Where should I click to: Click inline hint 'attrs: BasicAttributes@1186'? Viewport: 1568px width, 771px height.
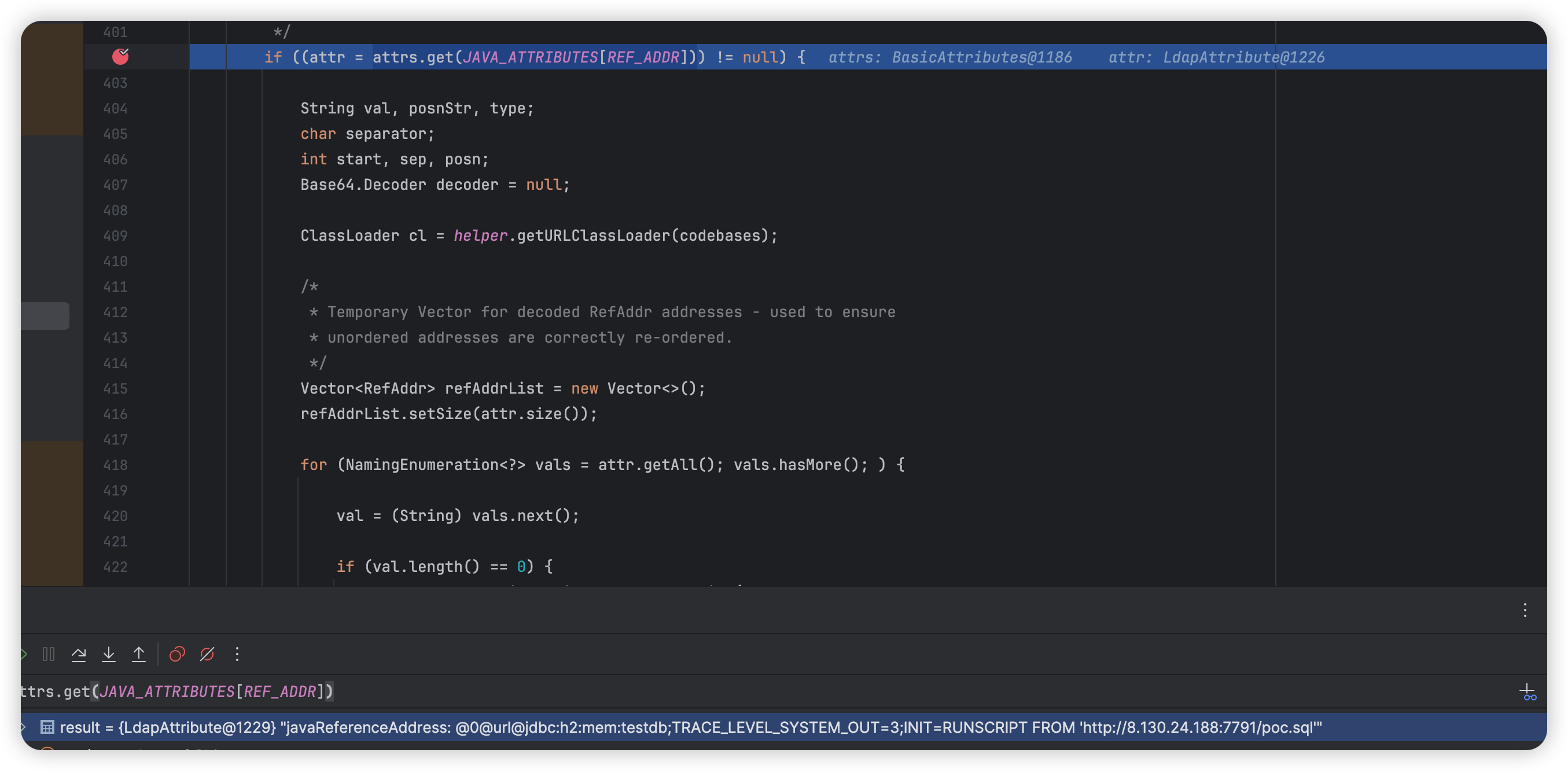pyautogui.click(x=950, y=57)
